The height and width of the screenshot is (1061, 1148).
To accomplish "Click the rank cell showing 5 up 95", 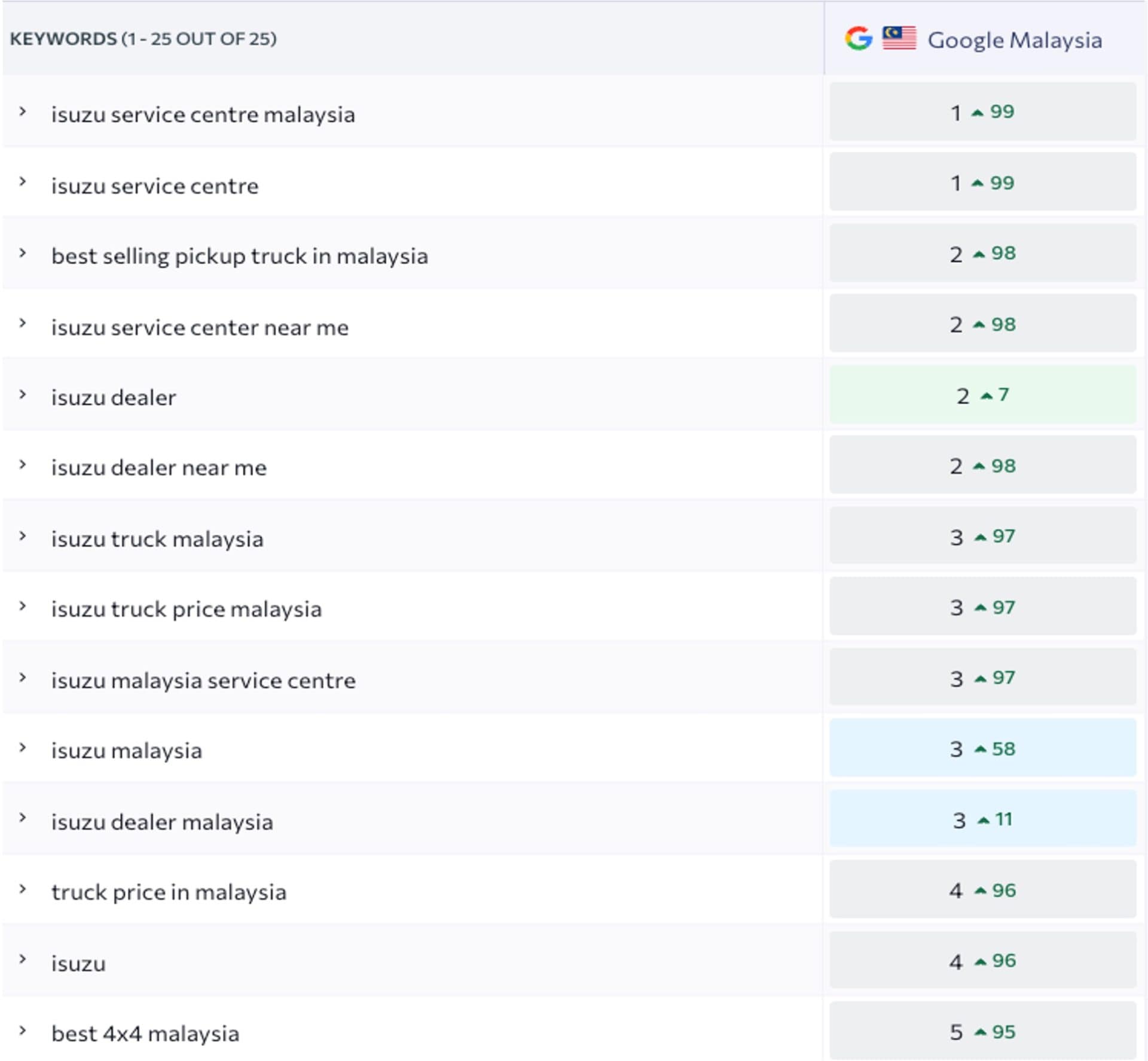I will [982, 1031].
